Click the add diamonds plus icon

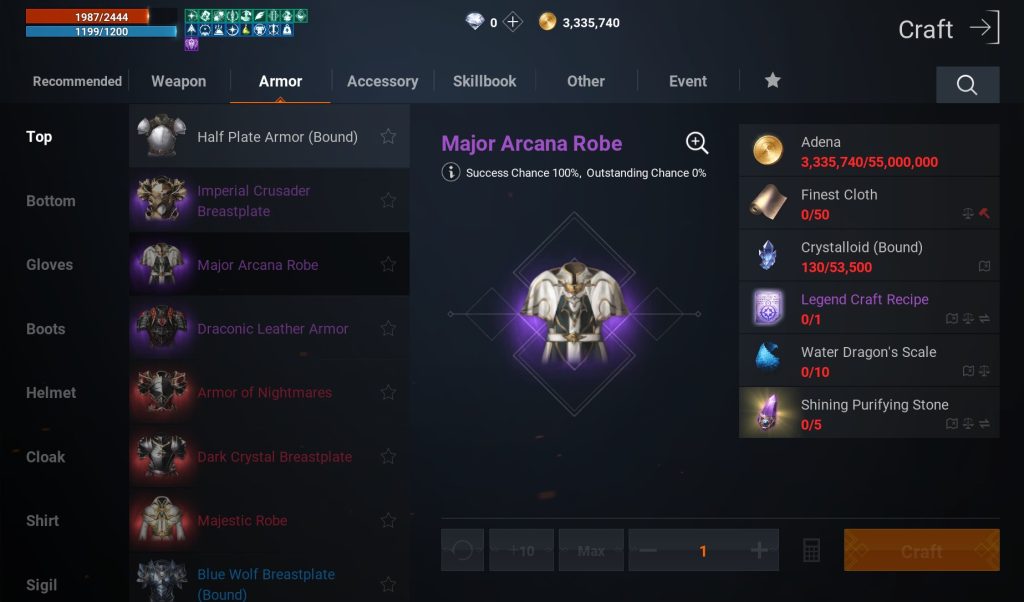pos(513,22)
